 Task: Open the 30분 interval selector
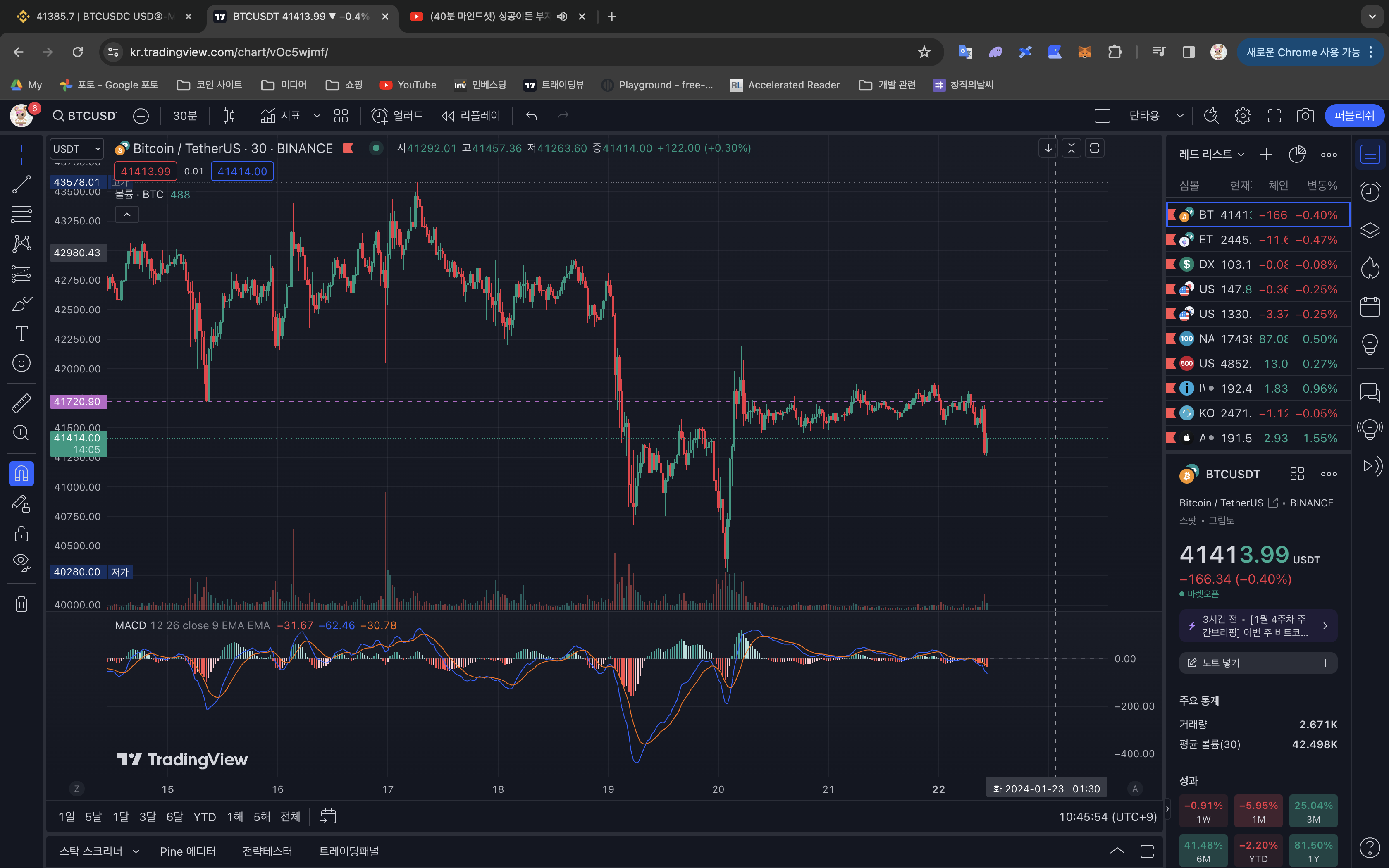pos(185,116)
